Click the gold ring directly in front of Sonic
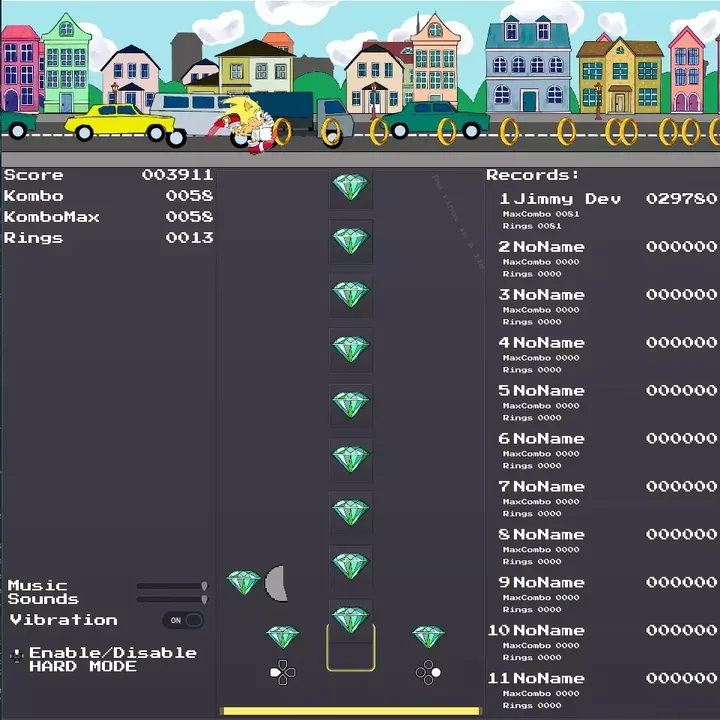Screen dimensions: 720x720 (282, 132)
